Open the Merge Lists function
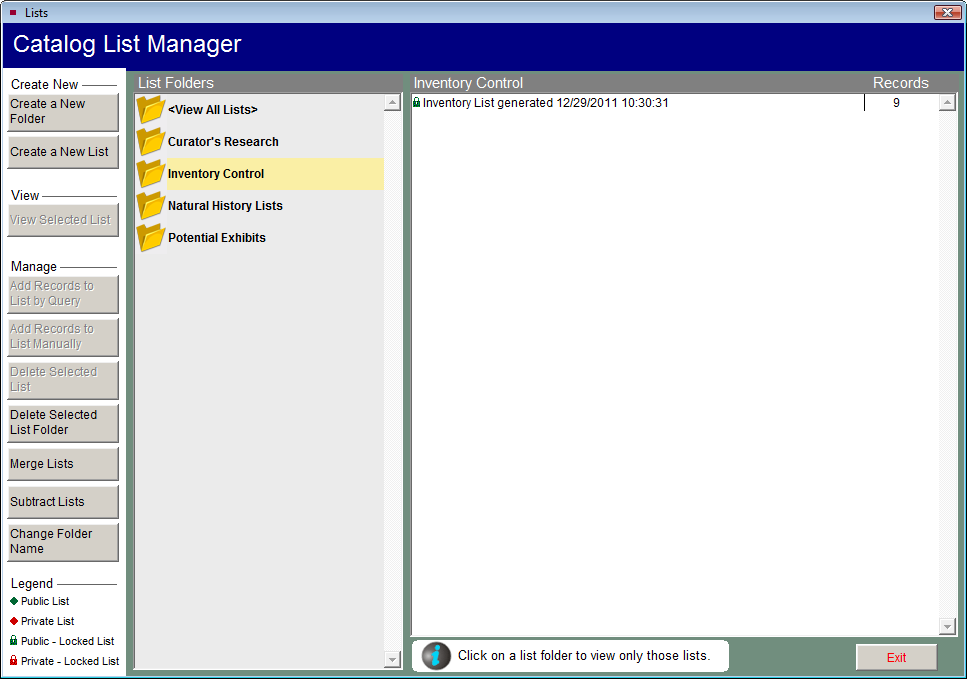The image size is (967, 679). click(62, 464)
